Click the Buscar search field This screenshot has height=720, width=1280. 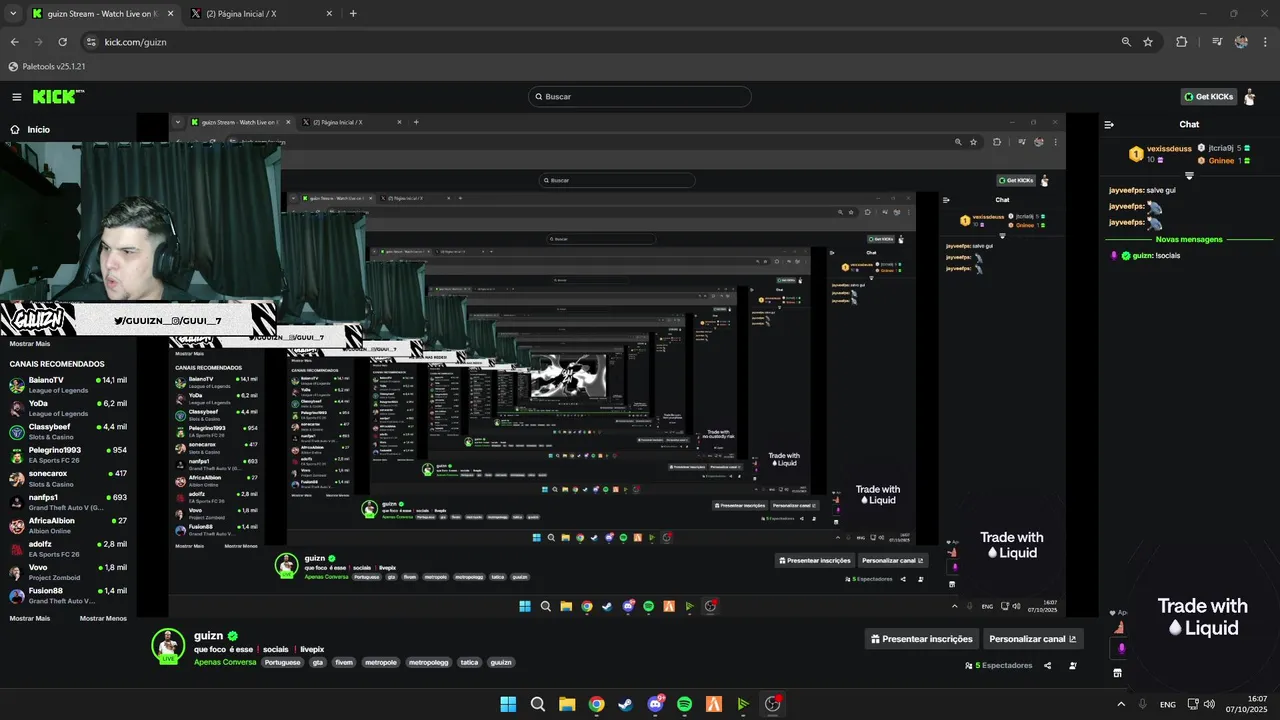click(x=640, y=97)
